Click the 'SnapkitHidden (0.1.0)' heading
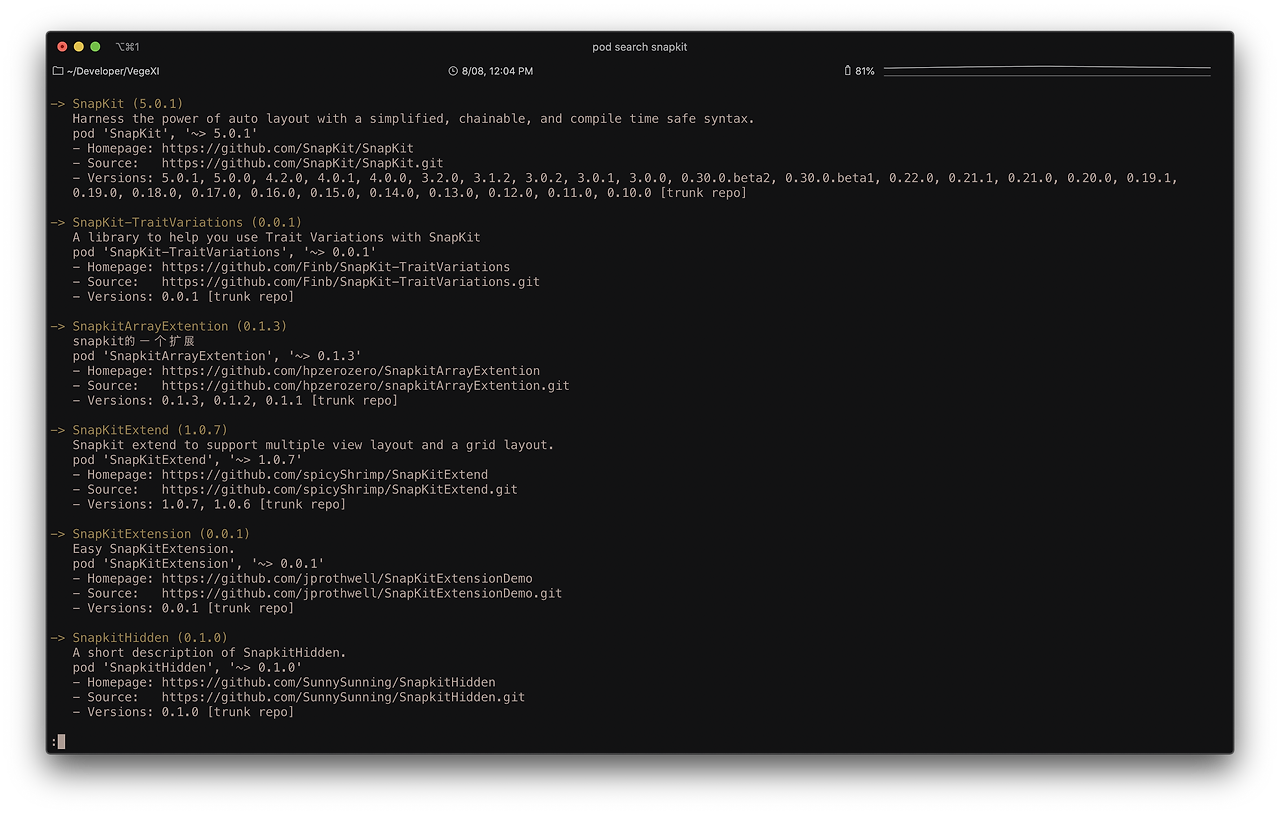The width and height of the screenshot is (1280, 815). click(150, 638)
